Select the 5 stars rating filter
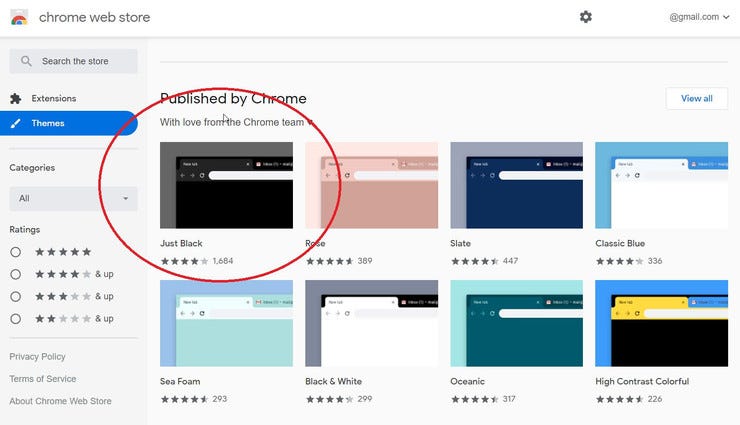 (16, 252)
